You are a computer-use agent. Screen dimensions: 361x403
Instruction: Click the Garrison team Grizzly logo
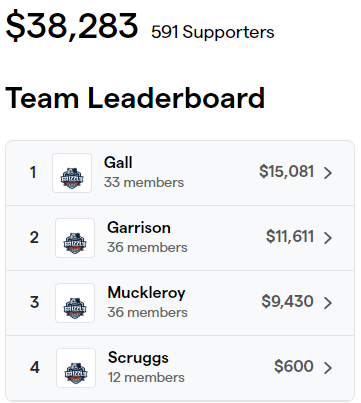[75, 238]
